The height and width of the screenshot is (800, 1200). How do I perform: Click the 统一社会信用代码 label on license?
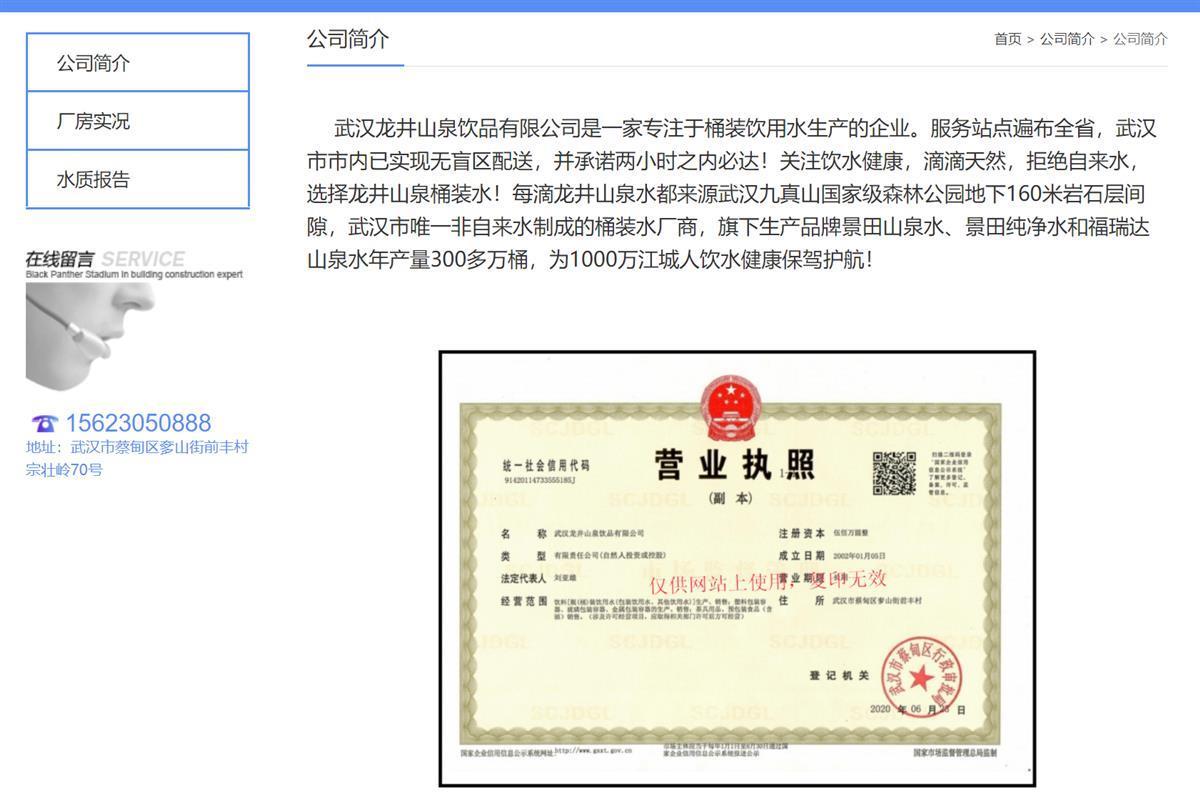[x=545, y=466]
